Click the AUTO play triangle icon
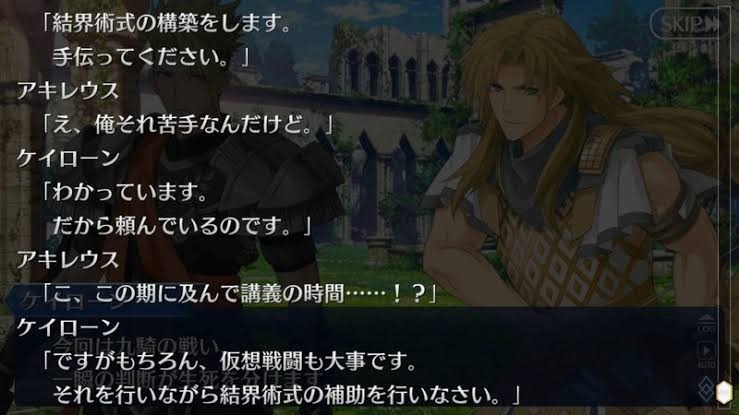The width and height of the screenshot is (739, 415). [706, 351]
